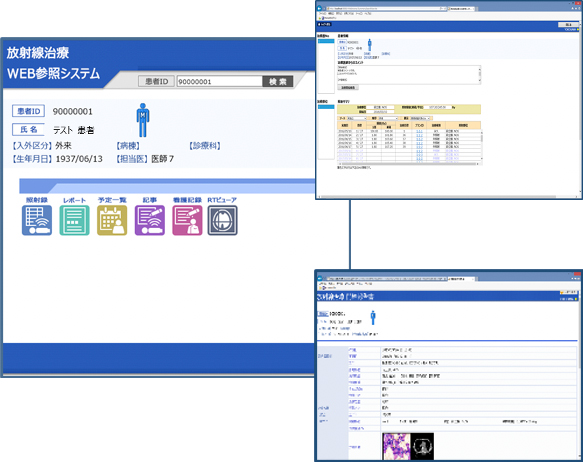Click the blue patient body figure icon
Image resolution: width=583 pixels, height=462 pixels.
143,120
